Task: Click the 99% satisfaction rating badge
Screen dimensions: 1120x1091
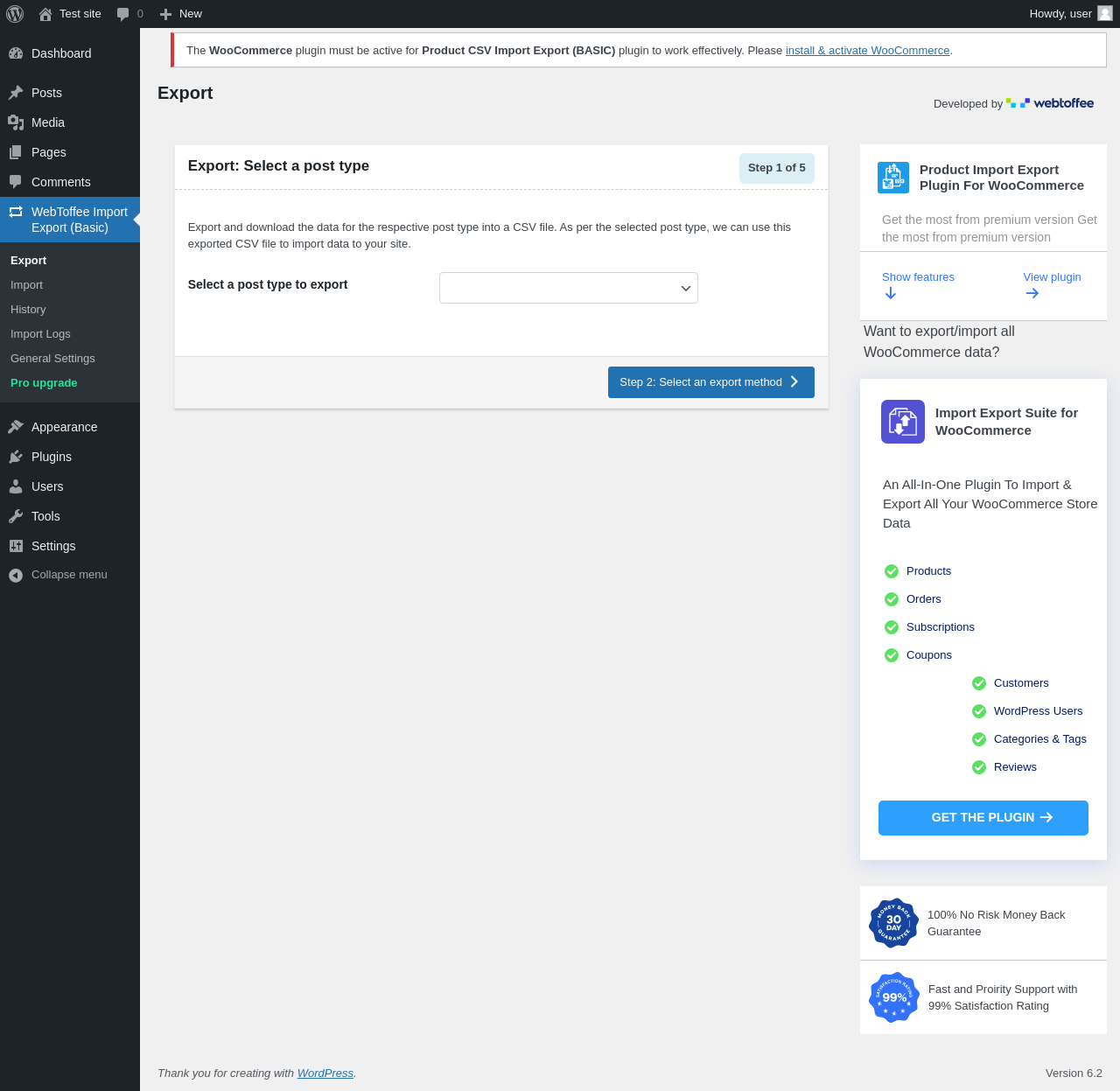Action: [894, 997]
